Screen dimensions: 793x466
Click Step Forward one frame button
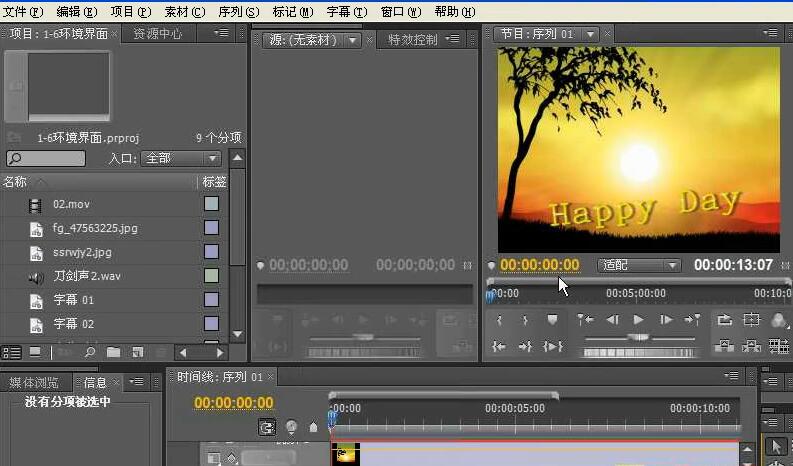click(665, 320)
